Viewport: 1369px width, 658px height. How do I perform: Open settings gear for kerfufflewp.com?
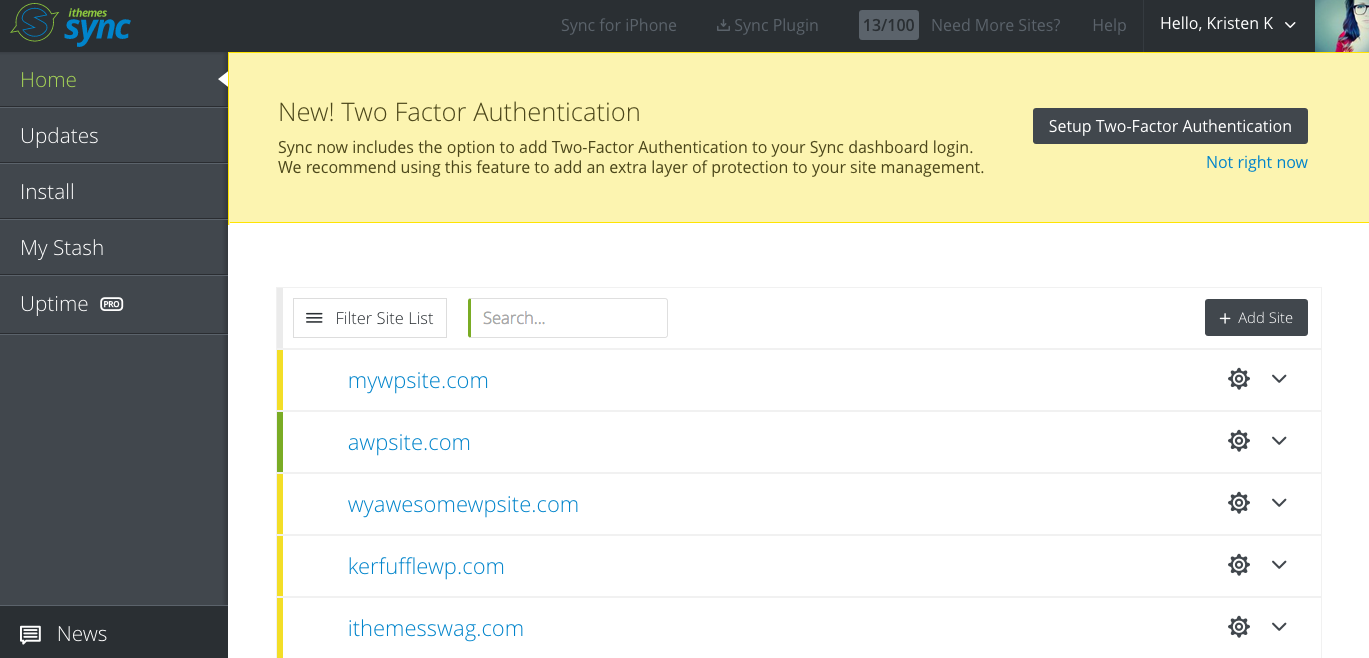pos(1239,565)
